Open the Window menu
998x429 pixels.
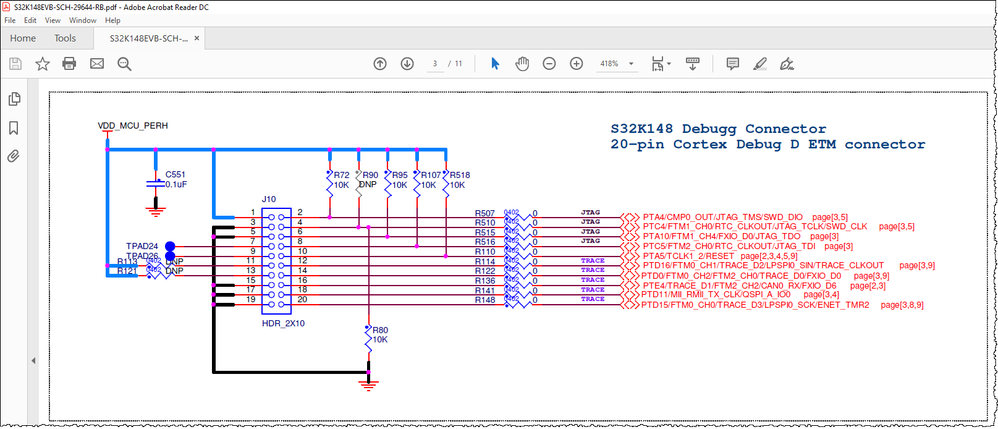click(x=83, y=20)
